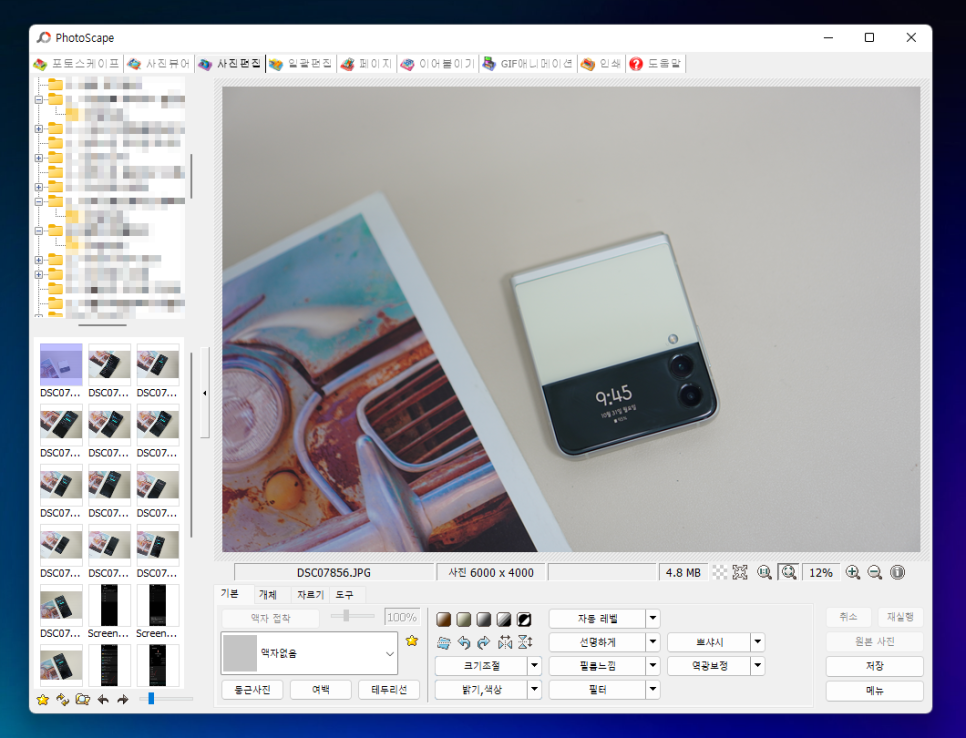966x738 pixels.
Task: Apply the olive-tinted tone icon
Action: 464,619
